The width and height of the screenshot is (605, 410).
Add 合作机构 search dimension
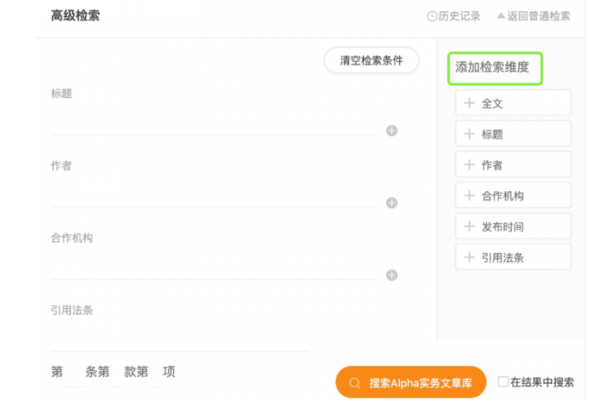513,196
